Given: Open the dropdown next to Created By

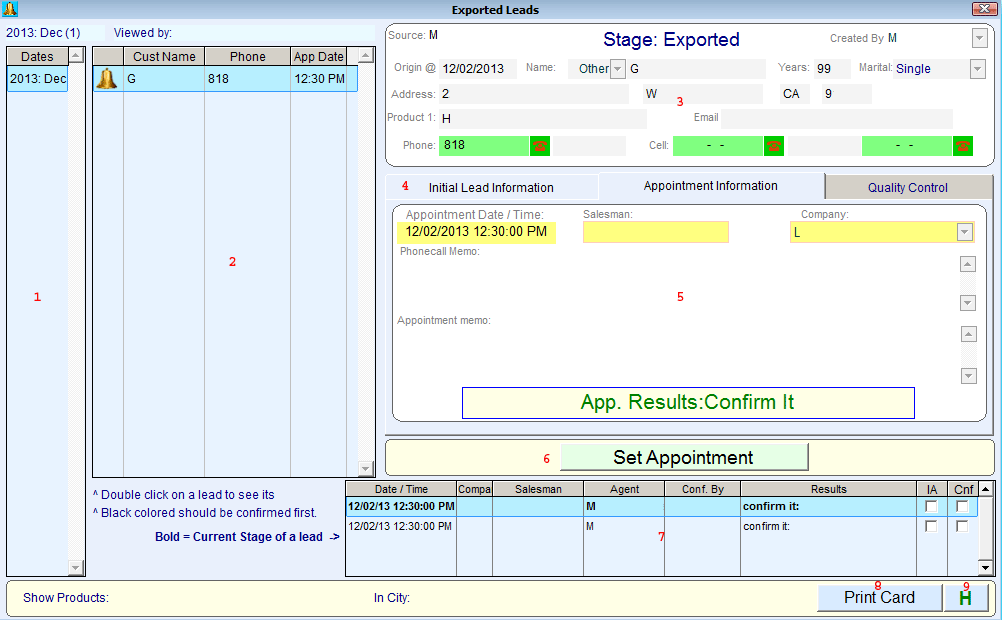Looking at the screenshot, I should coord(979,38).
